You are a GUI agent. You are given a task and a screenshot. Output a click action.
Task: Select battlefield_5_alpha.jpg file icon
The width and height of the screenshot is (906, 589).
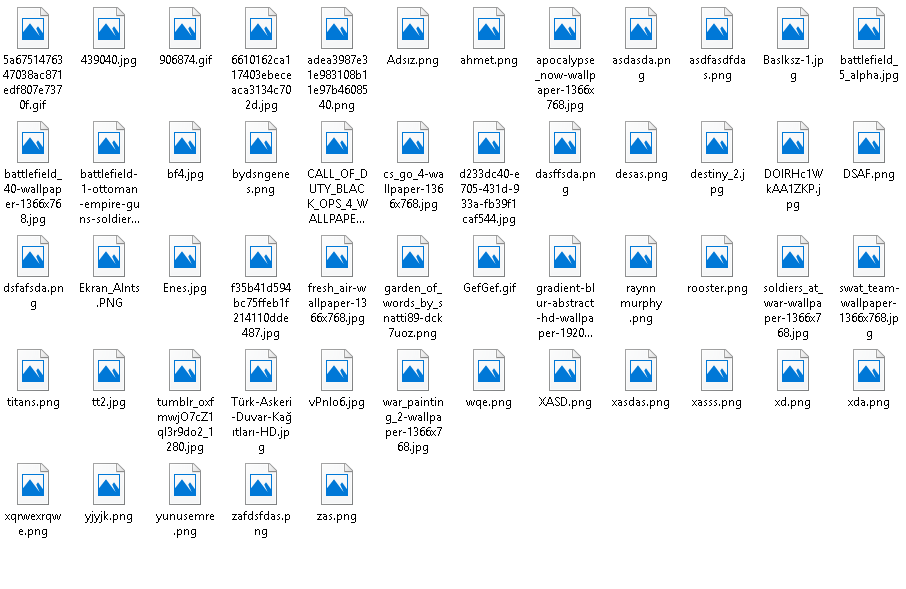pyautogui.click(x=868, y=28)
